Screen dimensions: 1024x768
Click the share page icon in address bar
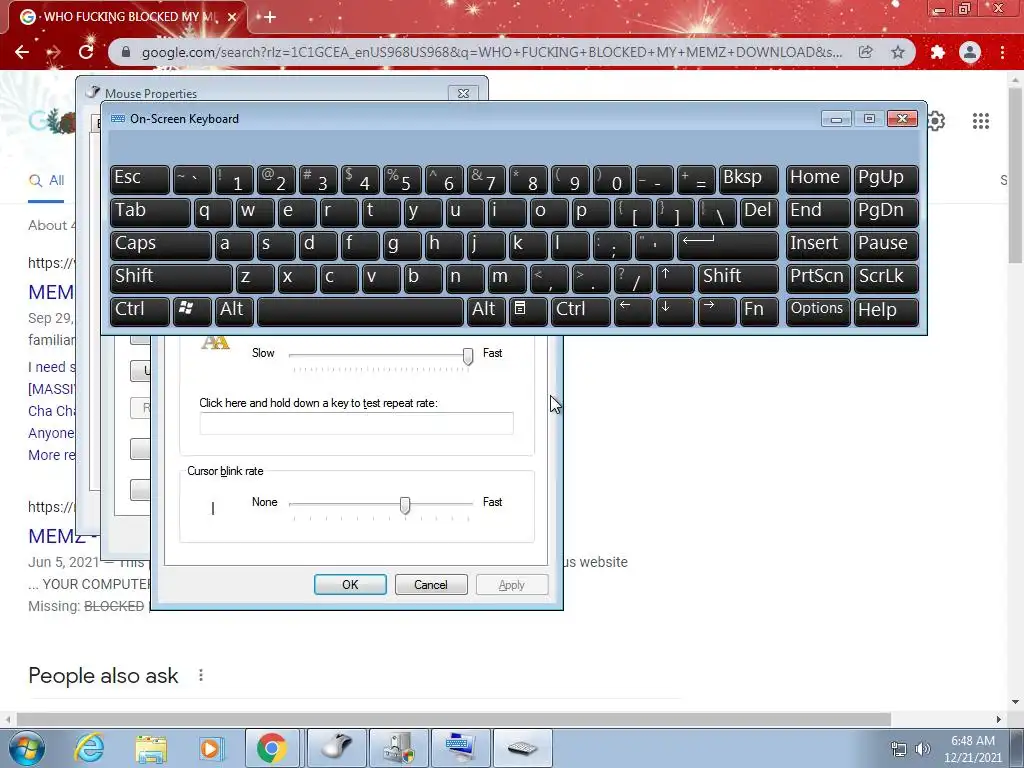[x=866, y=52]
